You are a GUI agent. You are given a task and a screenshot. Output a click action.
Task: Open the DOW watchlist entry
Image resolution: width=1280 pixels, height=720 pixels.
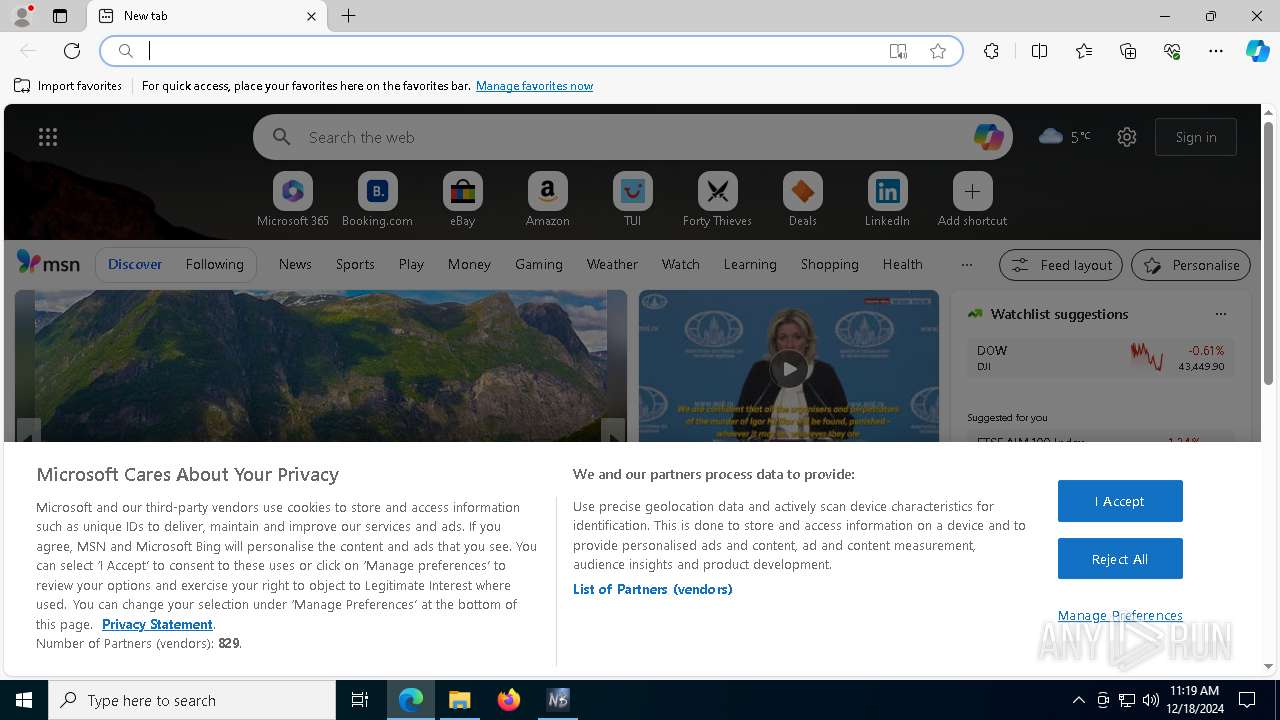pyautogui.click(x=1100, y=358)
